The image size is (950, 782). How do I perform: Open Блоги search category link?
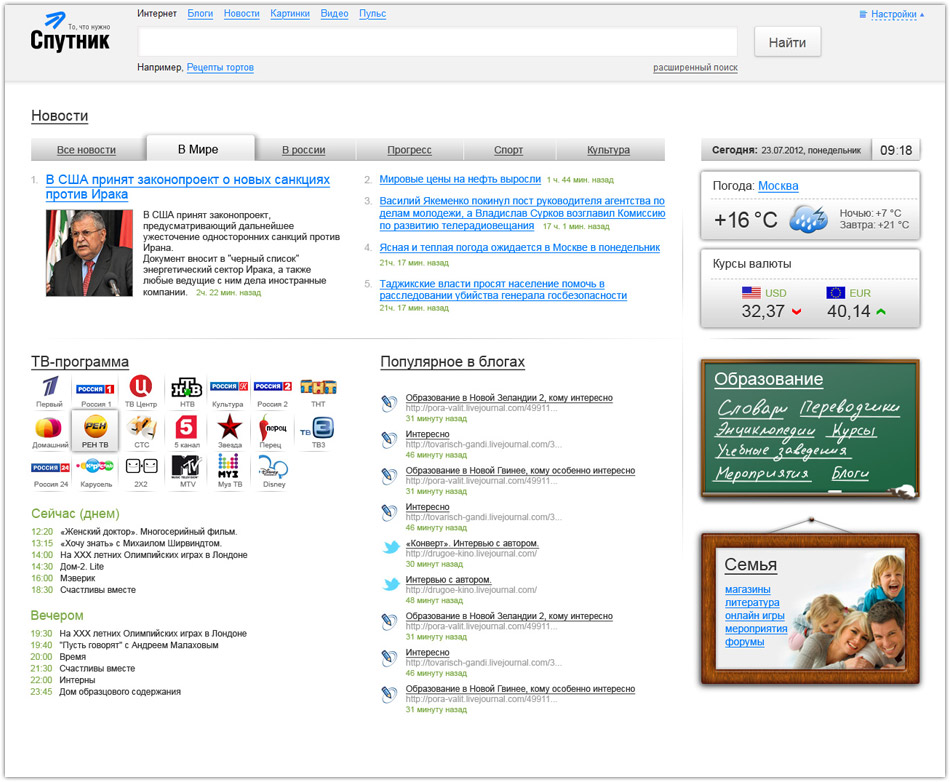point(200,13)
